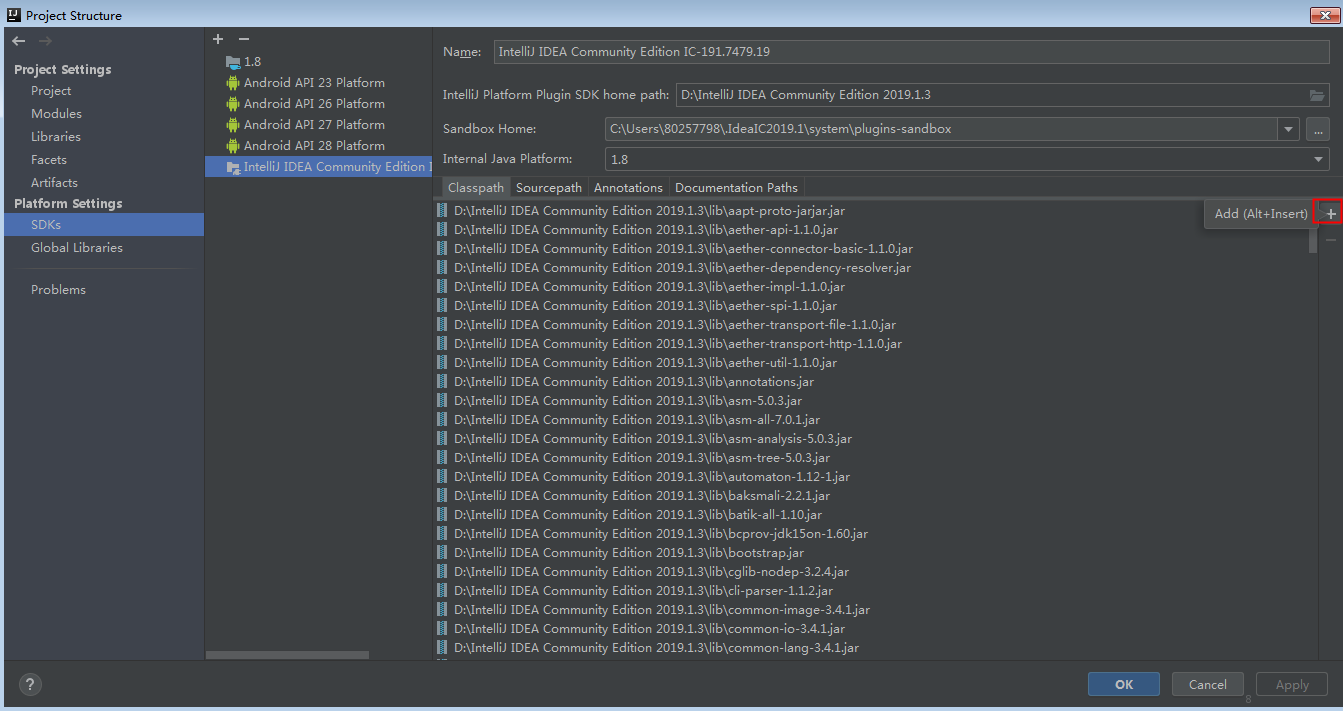Click the Add classpath entry plus icon
The height and width of the screenshot is (711, 1343).
(1330, 214)
